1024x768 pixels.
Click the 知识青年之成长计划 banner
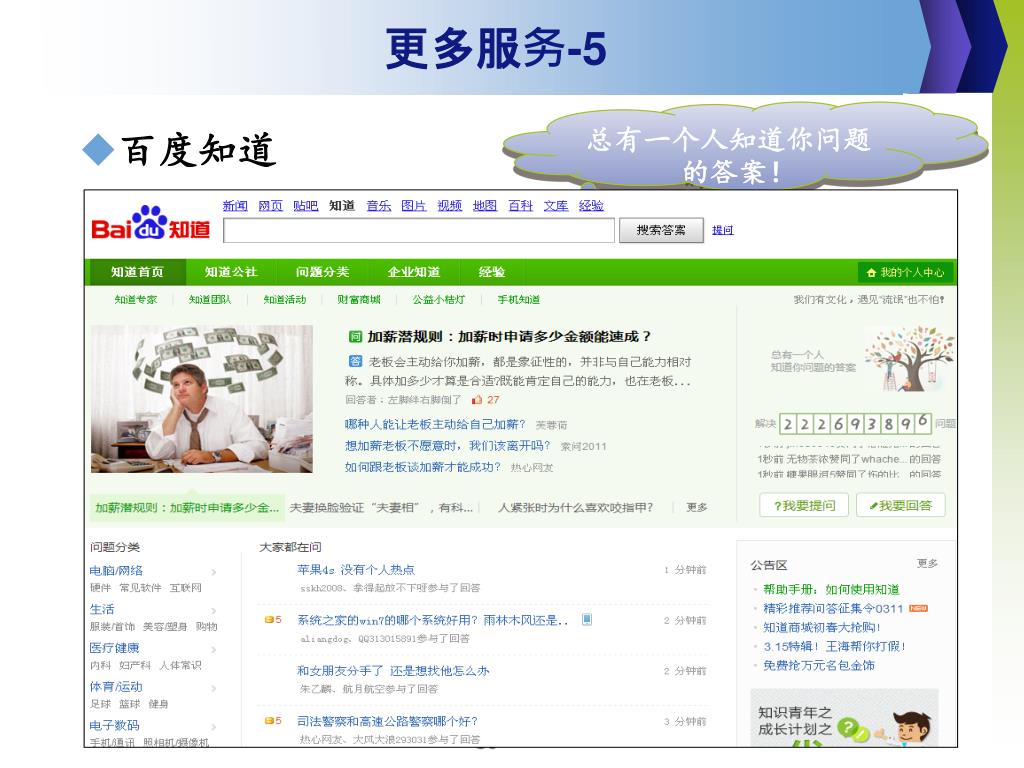[844, 717]
